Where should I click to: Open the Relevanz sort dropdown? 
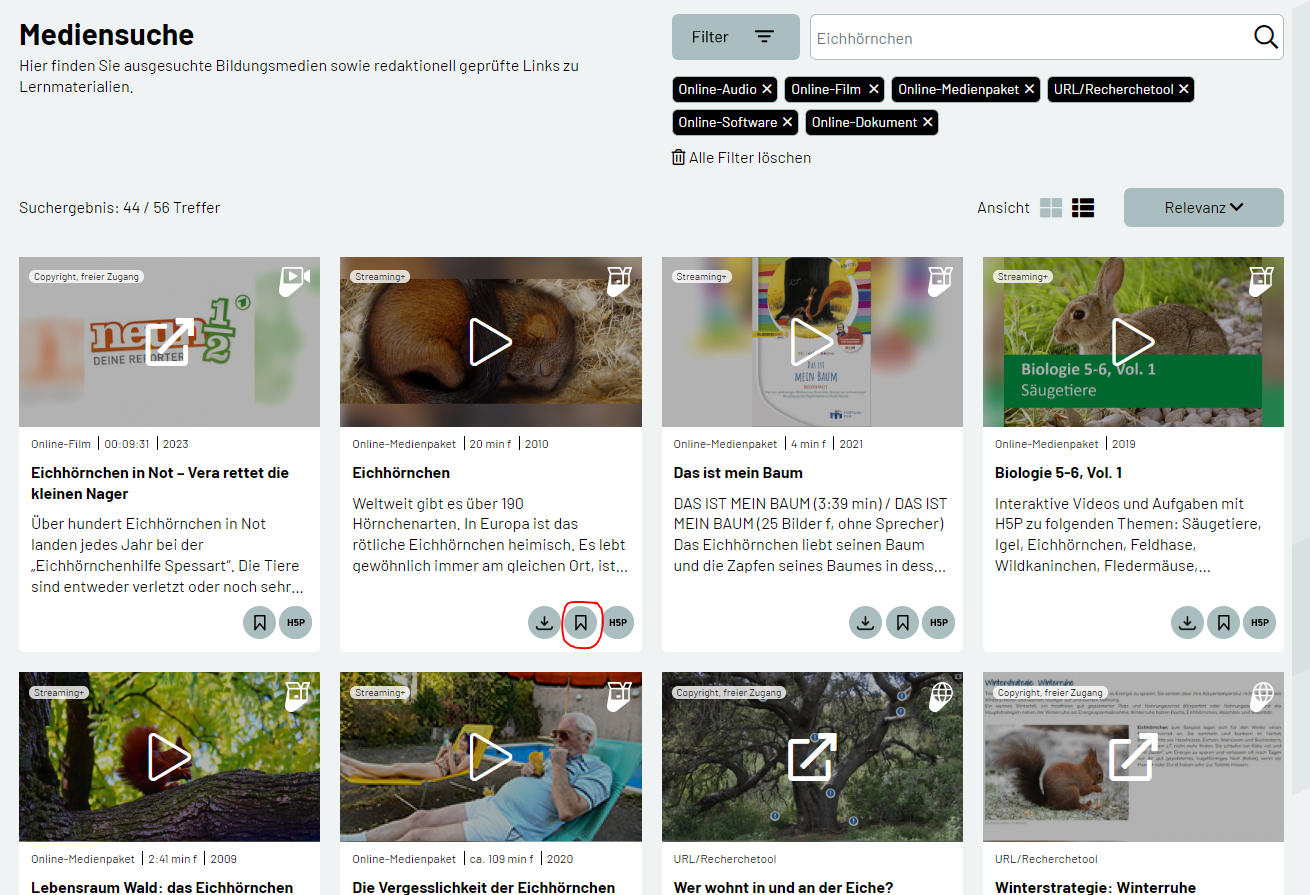tap(1204, 208)
